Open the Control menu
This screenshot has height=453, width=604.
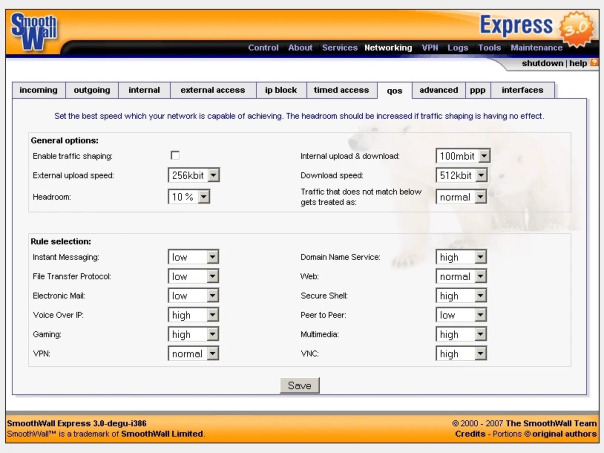point(263,48)
